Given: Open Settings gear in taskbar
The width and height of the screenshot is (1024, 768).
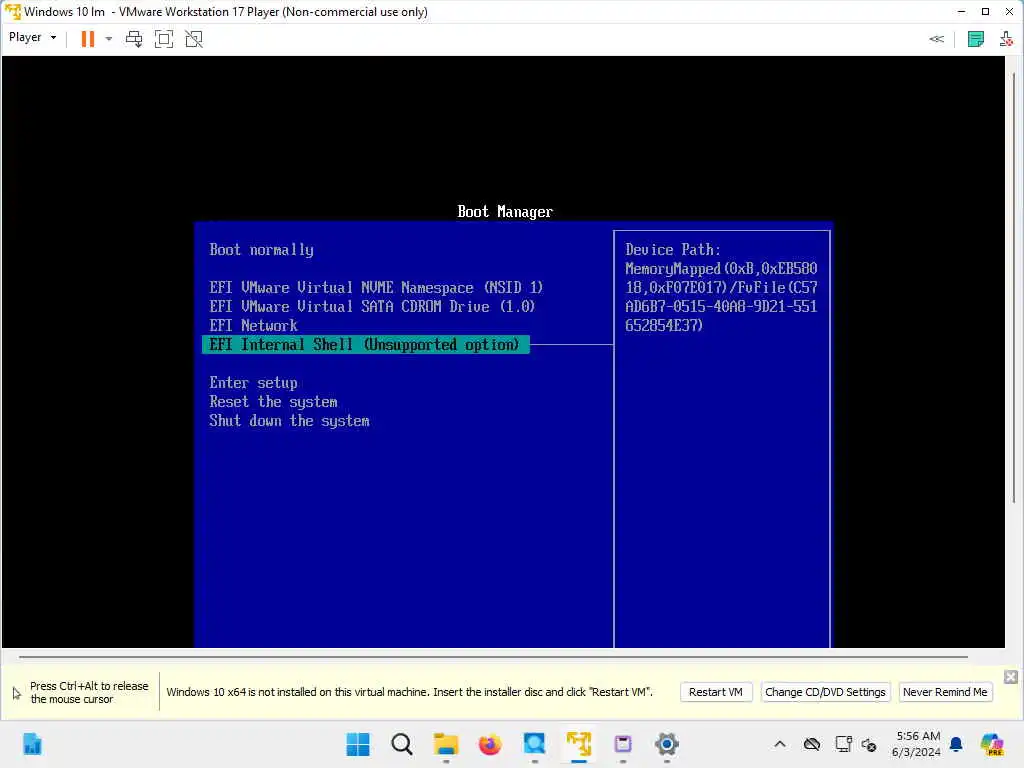Looking at the screenshot, I should 667,744.
